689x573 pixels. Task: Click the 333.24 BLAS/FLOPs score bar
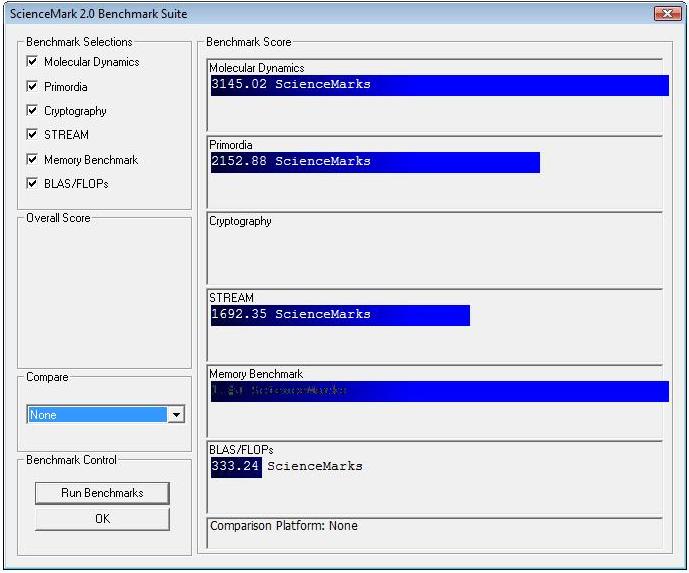[x=236, y=467]
